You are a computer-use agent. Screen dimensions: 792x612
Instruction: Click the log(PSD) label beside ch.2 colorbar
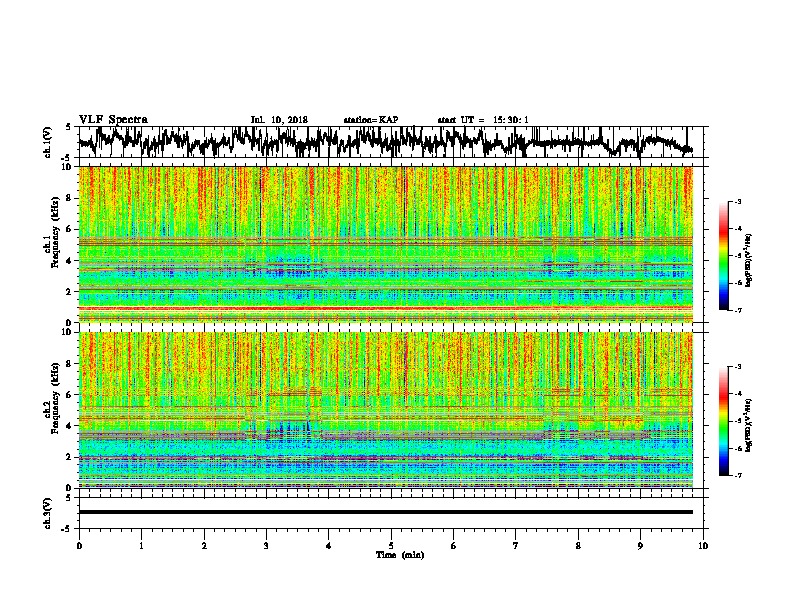tap(748, 425)
